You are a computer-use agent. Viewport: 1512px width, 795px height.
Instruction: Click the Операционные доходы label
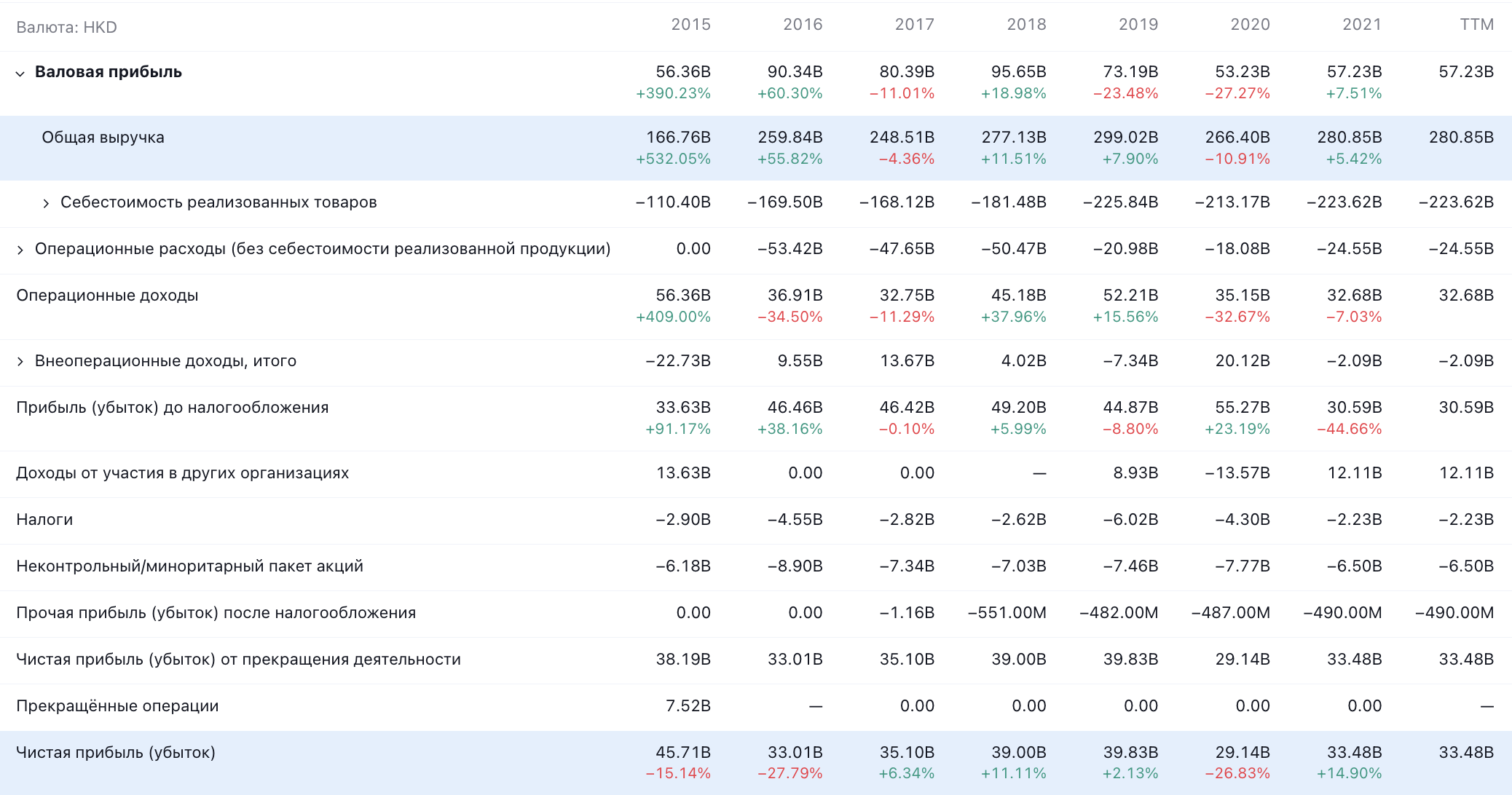click(x=107, y=296)
